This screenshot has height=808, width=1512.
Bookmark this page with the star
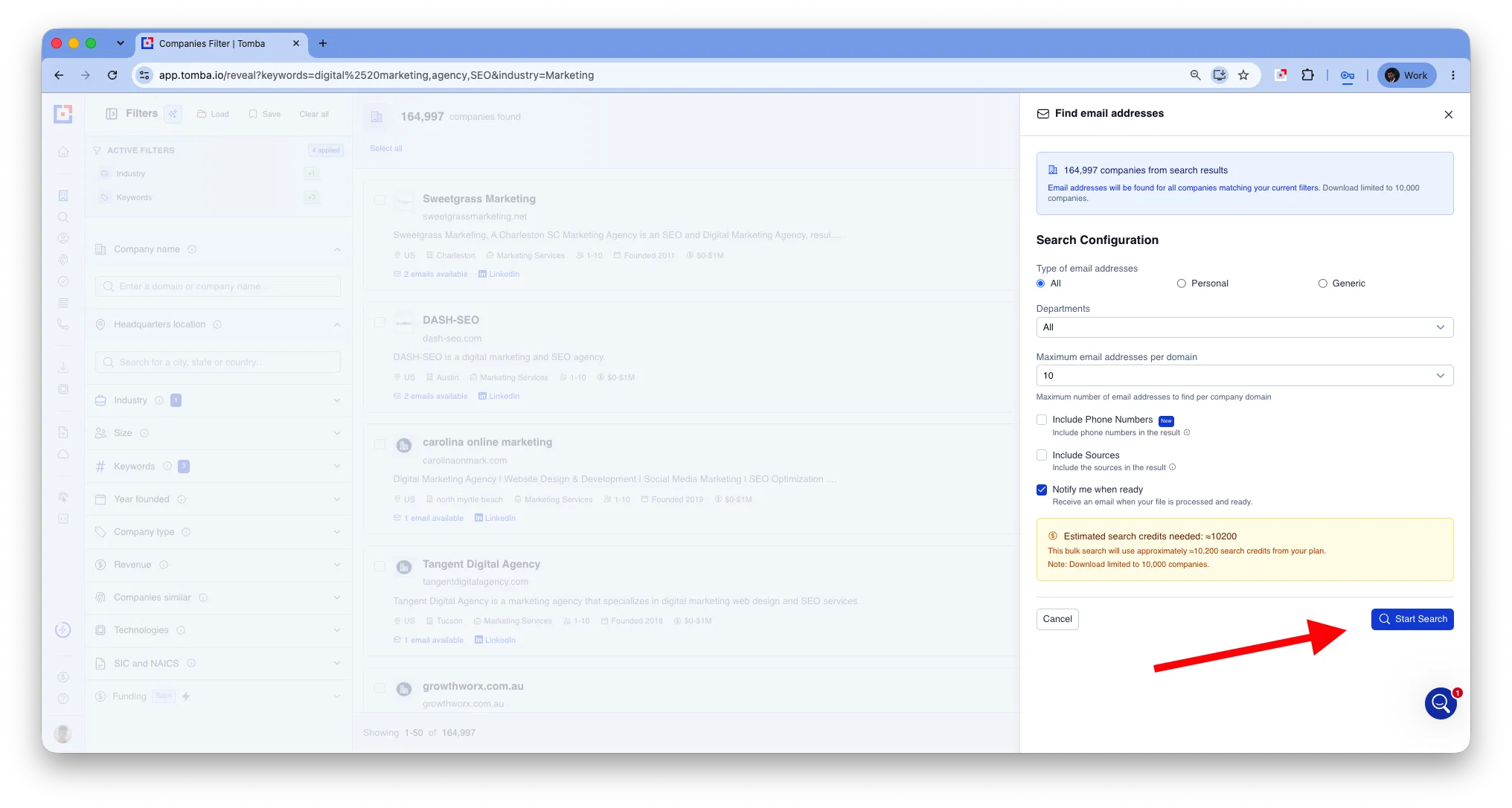(1243, 75)
